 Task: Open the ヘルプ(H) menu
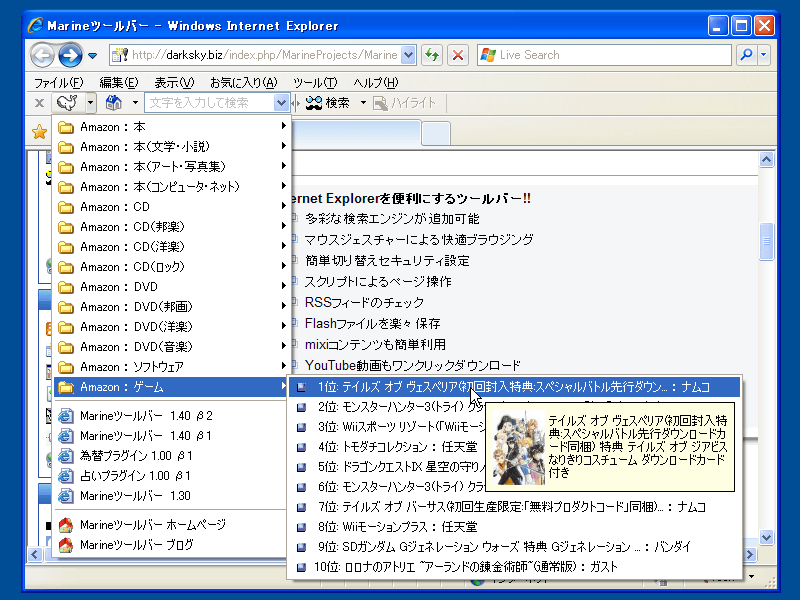(x=376, y=83)
